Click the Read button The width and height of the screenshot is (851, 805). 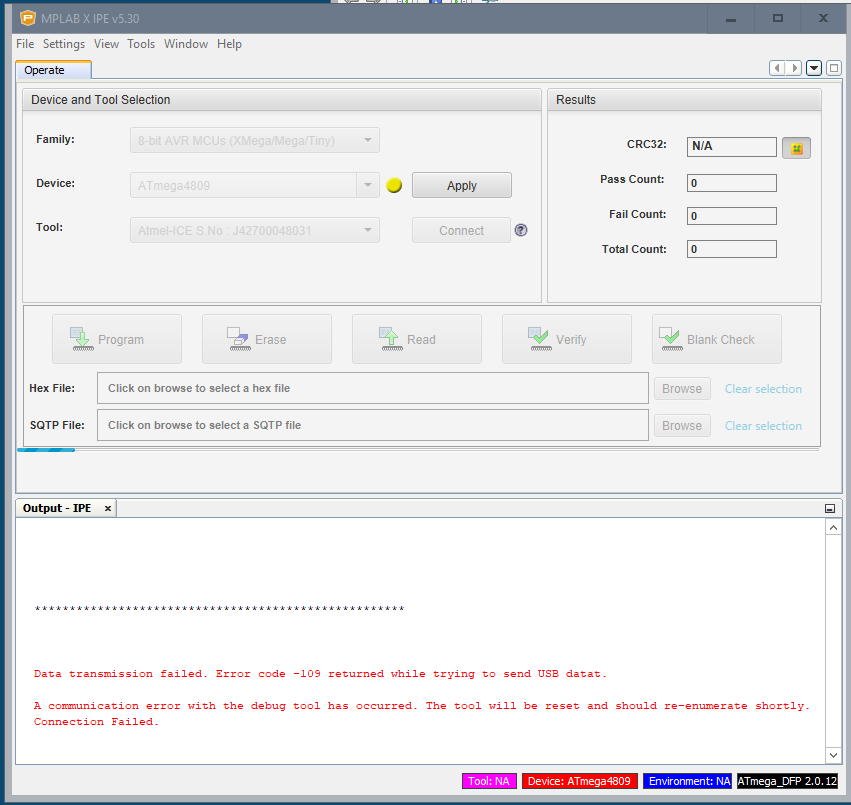pyautogui.click(x=416, y=339)
